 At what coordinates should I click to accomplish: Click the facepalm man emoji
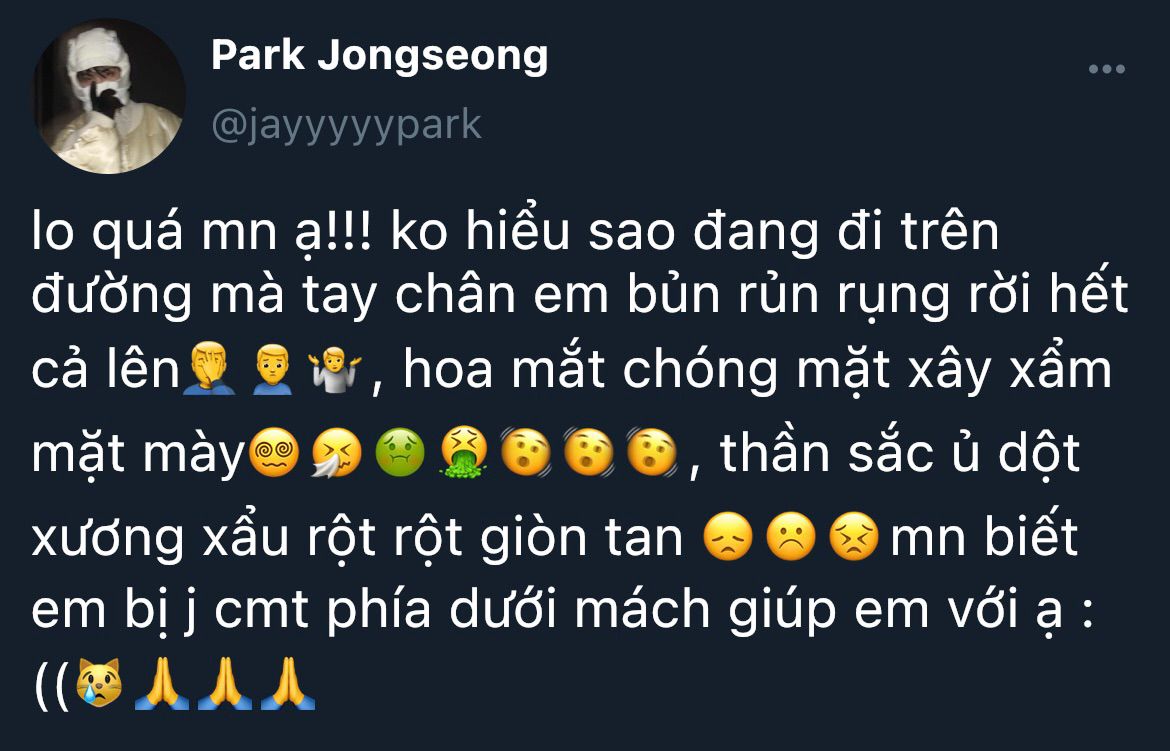(x=209, y=368)
